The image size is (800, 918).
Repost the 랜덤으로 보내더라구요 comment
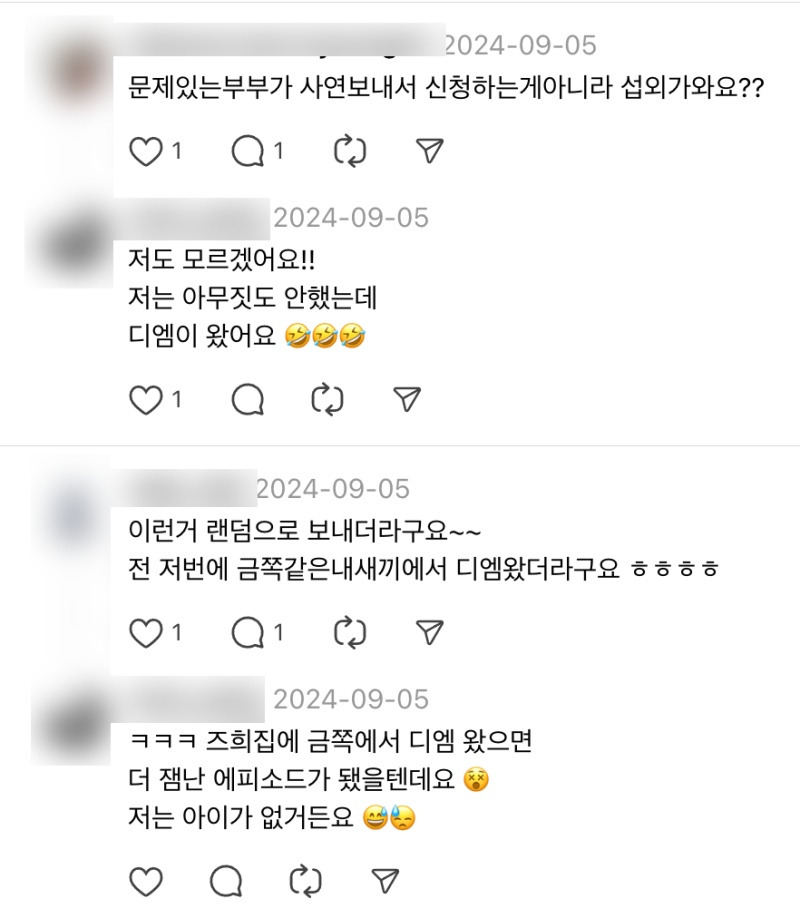[x=350, y=632]
